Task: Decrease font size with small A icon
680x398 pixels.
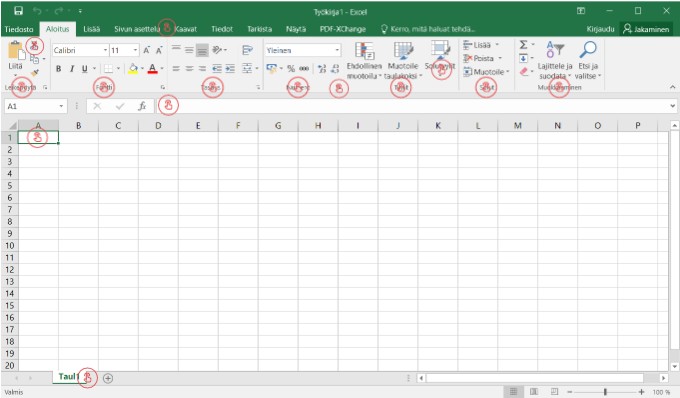Action: [x=159, y=50]
